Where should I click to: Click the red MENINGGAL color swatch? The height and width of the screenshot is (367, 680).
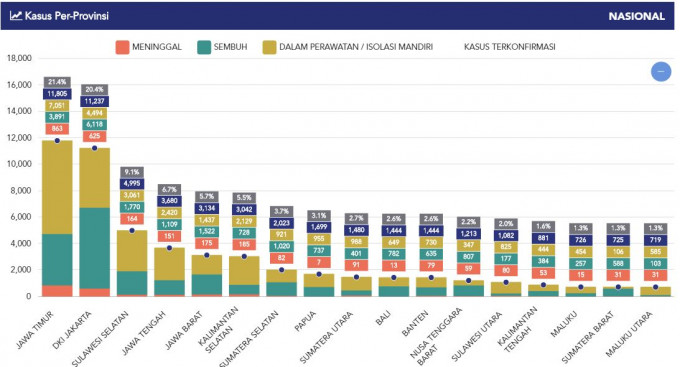click(122, 47)
